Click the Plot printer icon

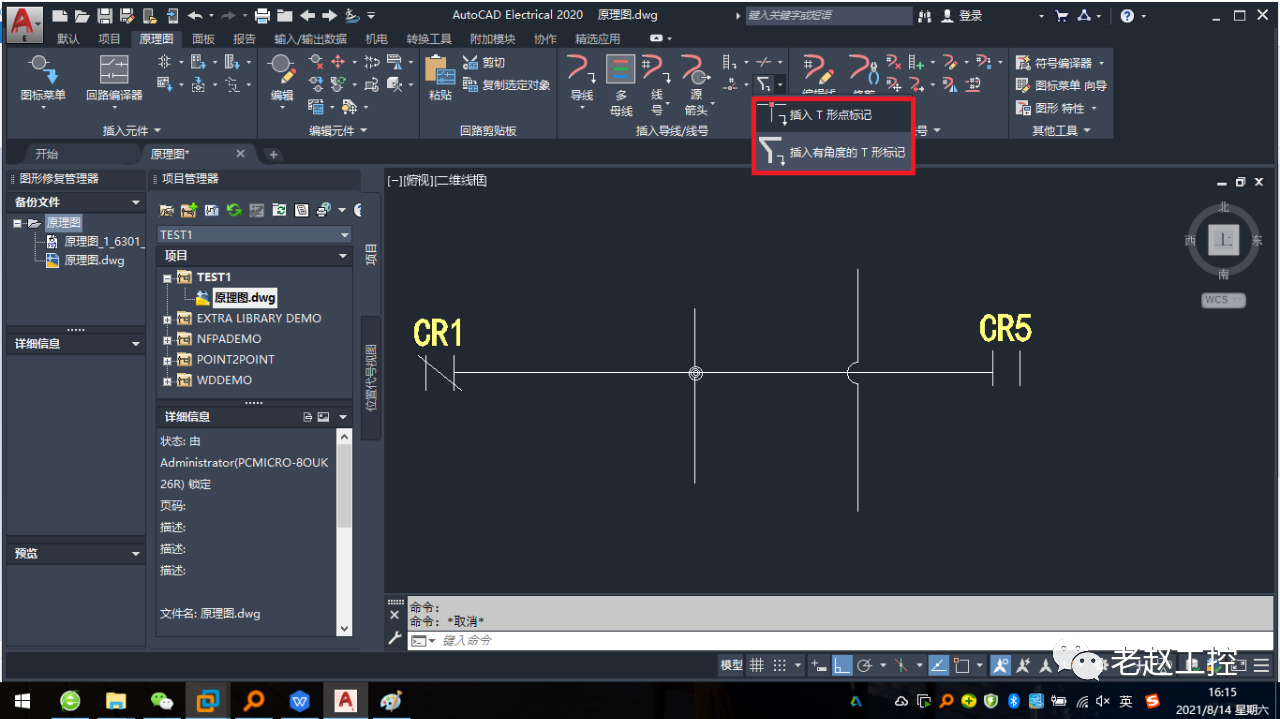click(x=262, y=16)
